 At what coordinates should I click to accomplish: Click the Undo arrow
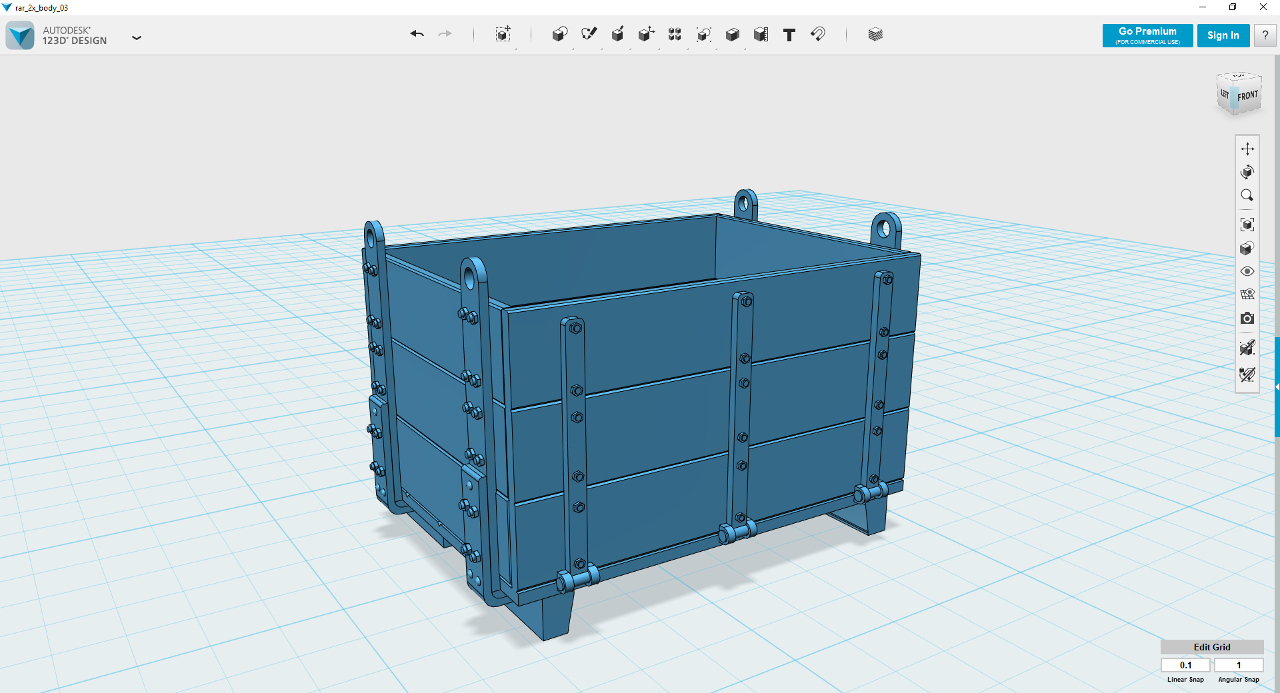pos(417,34)
